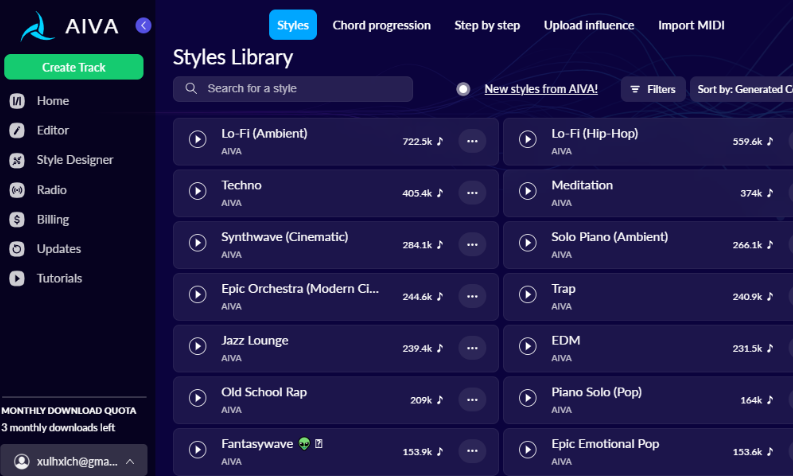
Task: Click the user avatar icon
Action: coord(21,461)
